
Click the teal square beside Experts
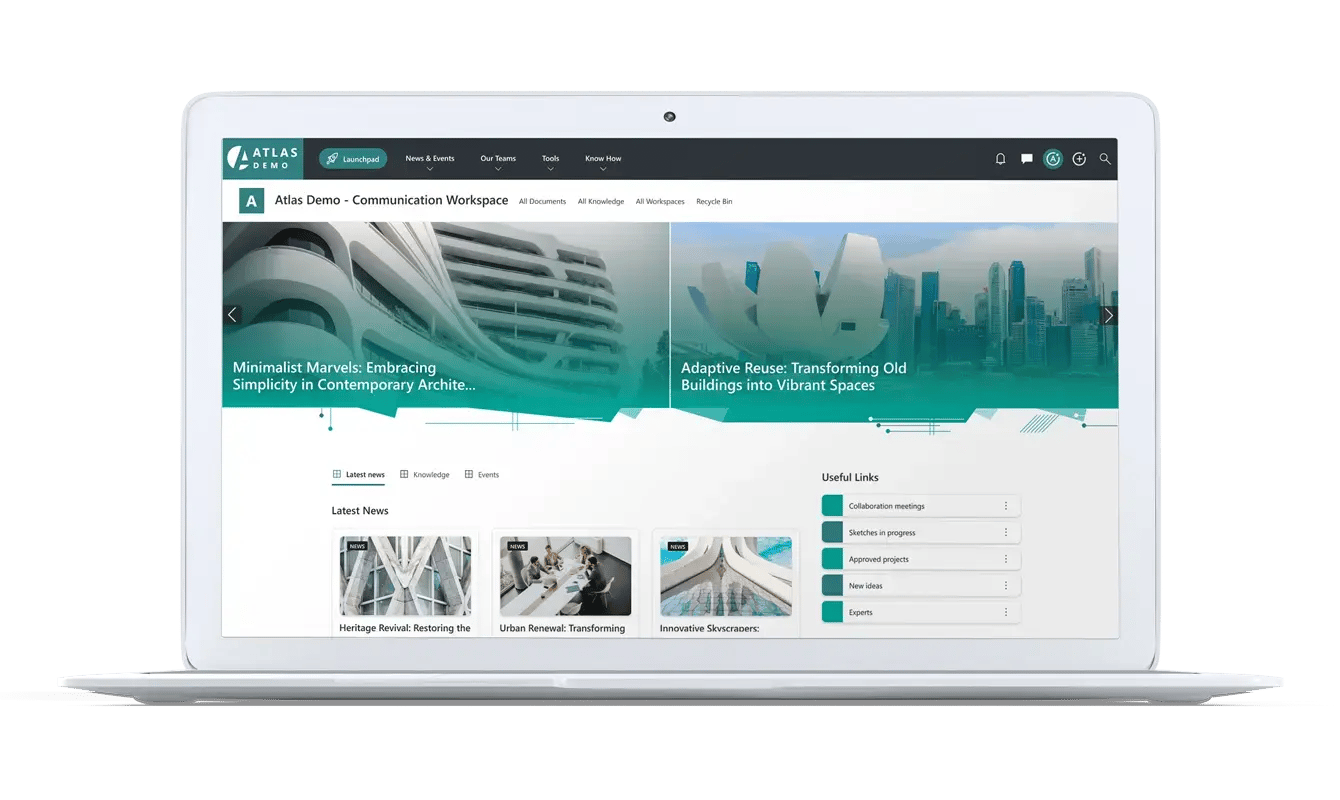[x=832, y=612]
